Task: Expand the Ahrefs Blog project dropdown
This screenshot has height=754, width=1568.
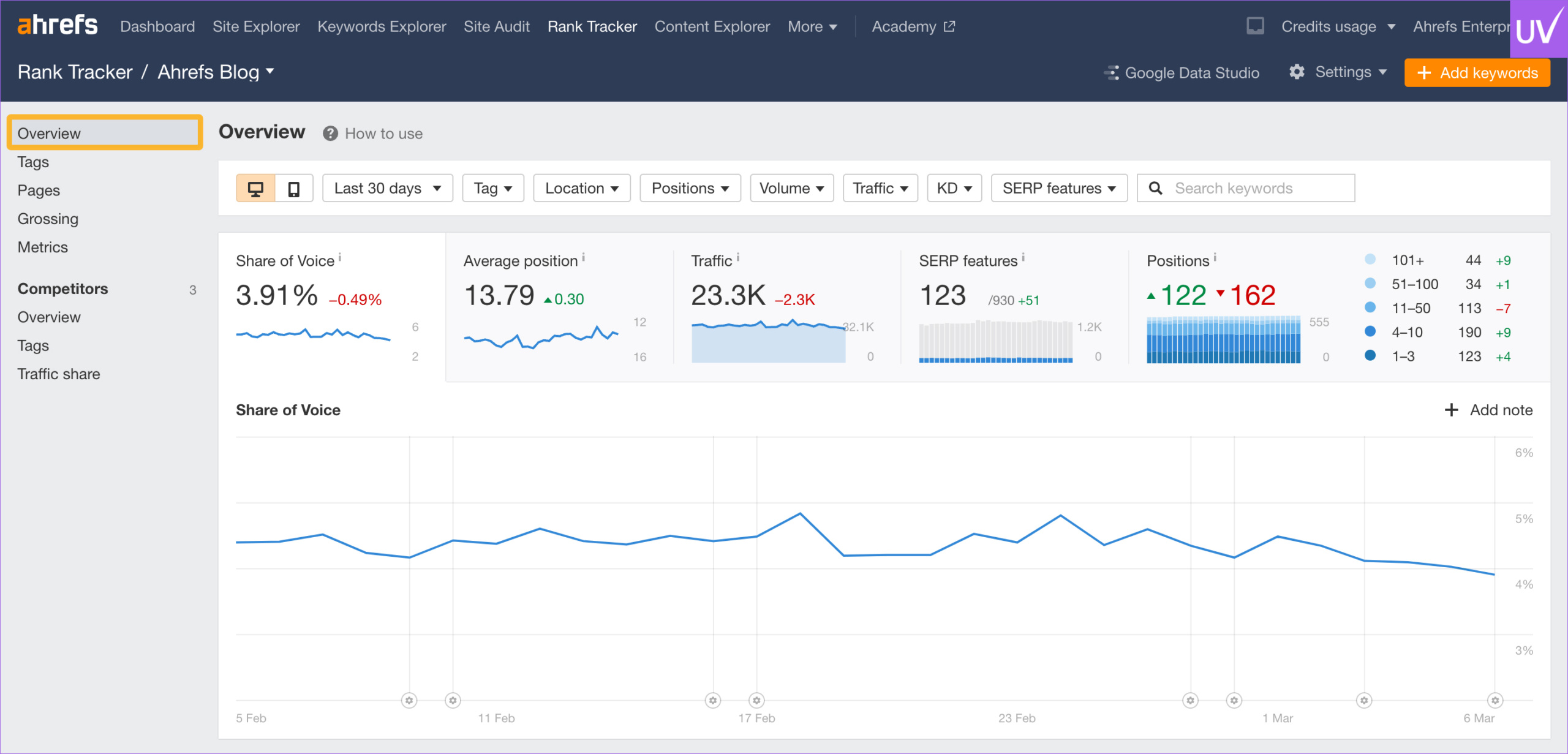Action: point(216,72)
